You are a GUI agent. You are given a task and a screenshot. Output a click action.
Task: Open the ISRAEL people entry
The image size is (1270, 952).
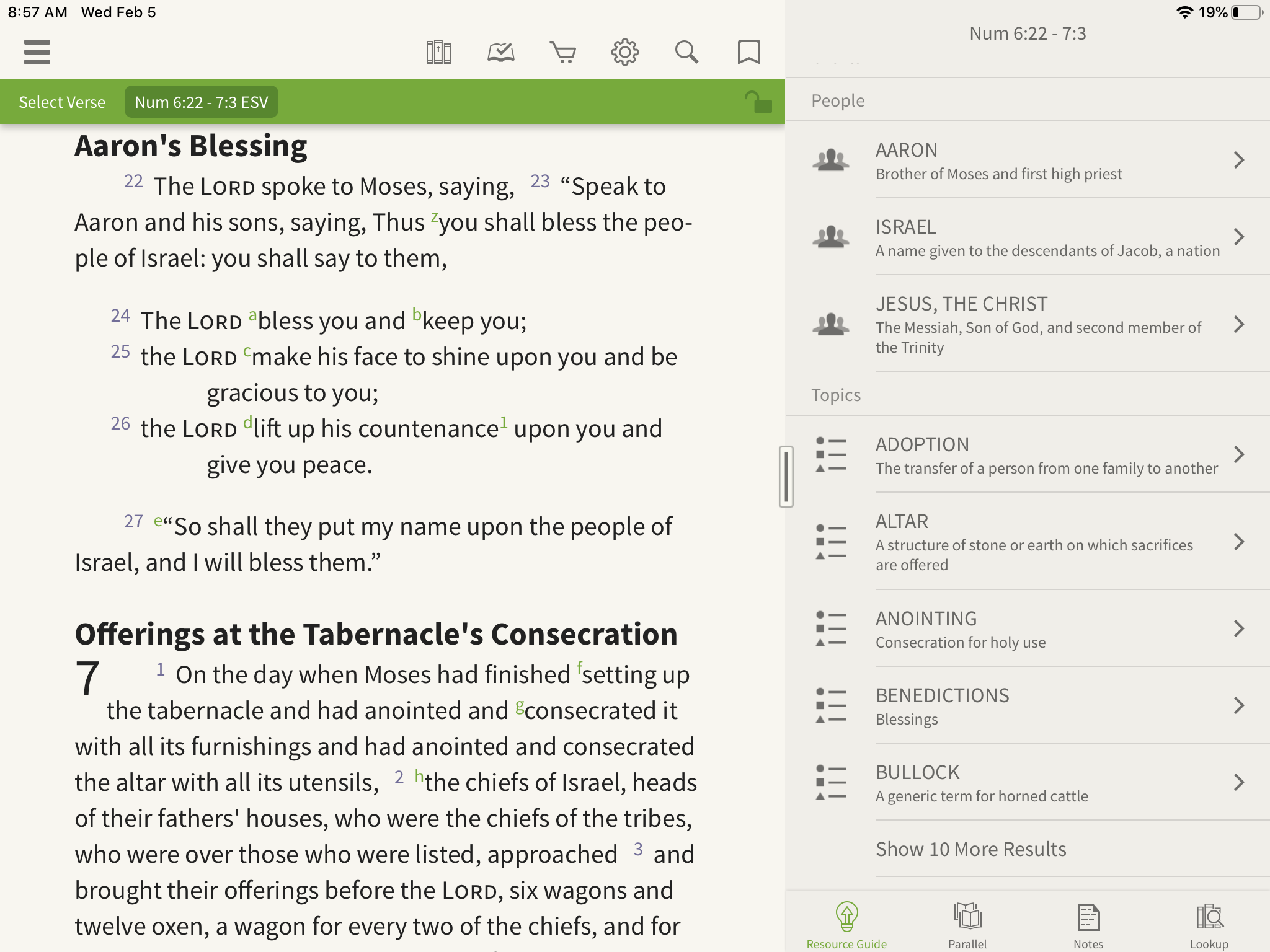(x=1028, y=237)
